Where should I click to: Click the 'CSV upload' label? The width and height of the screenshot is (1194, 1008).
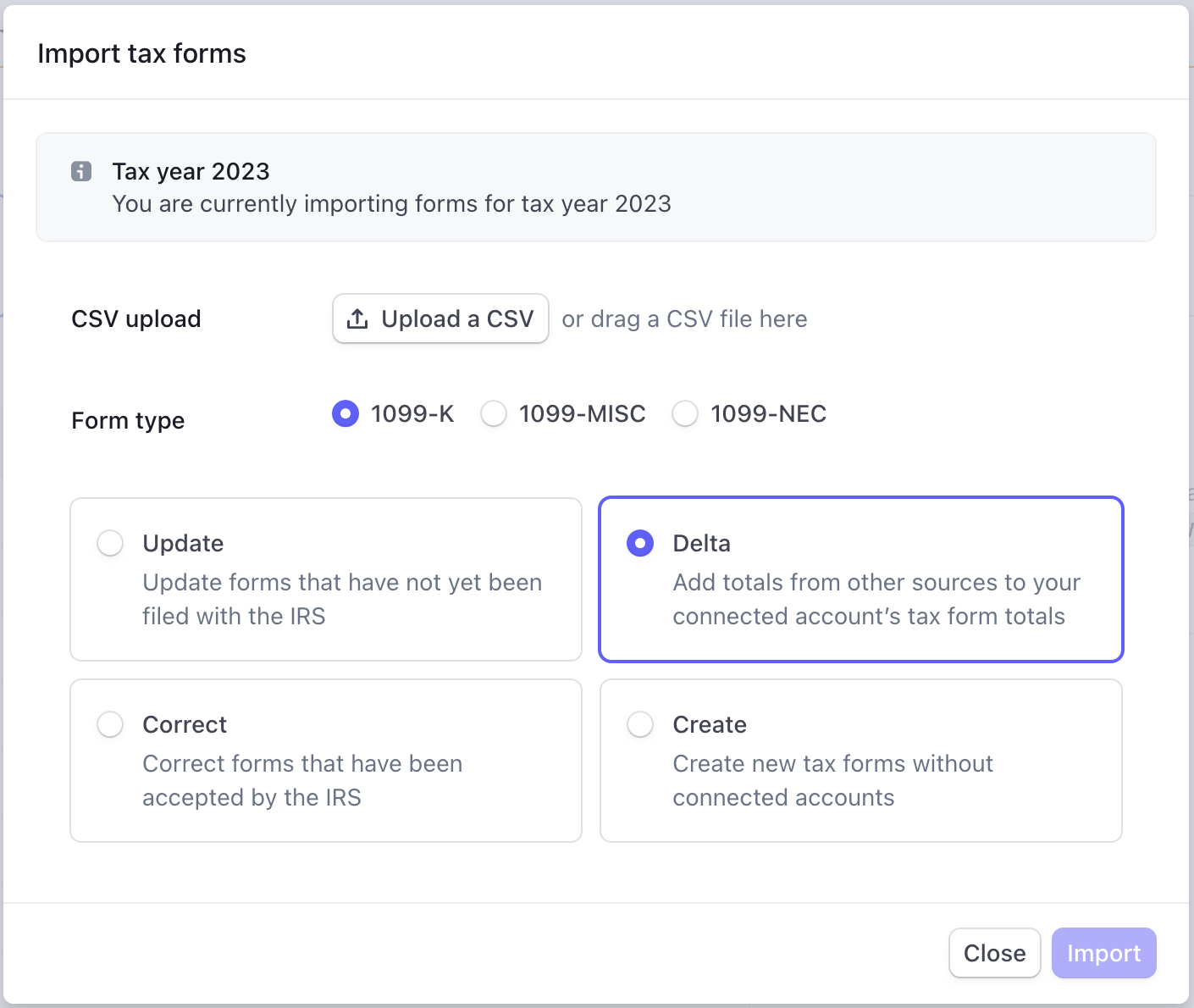coord(136,318)
